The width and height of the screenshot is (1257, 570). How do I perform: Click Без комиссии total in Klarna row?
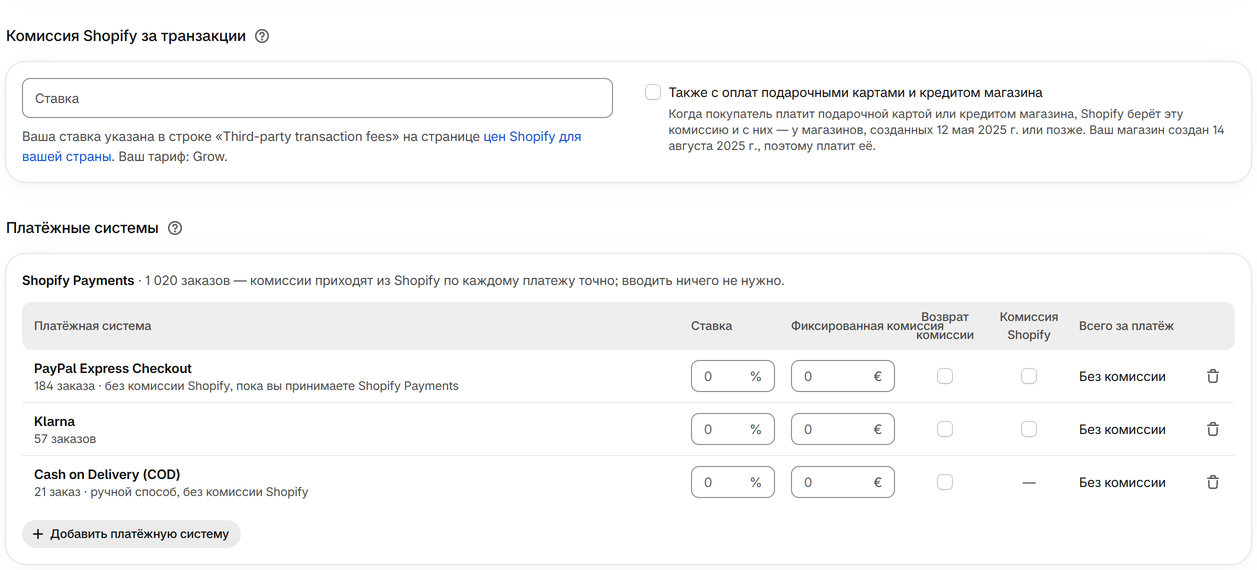coord(1122,430)
